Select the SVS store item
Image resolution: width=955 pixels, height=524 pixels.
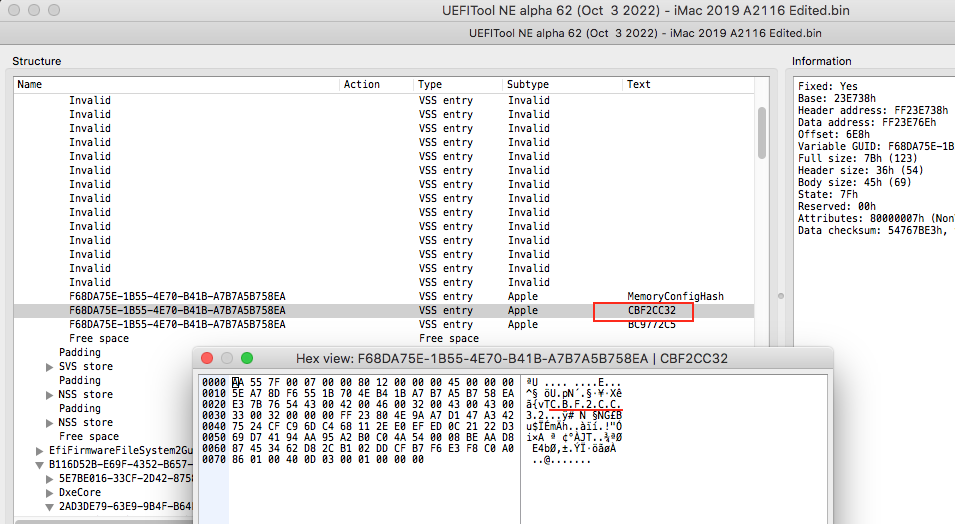tap(86, 367)
